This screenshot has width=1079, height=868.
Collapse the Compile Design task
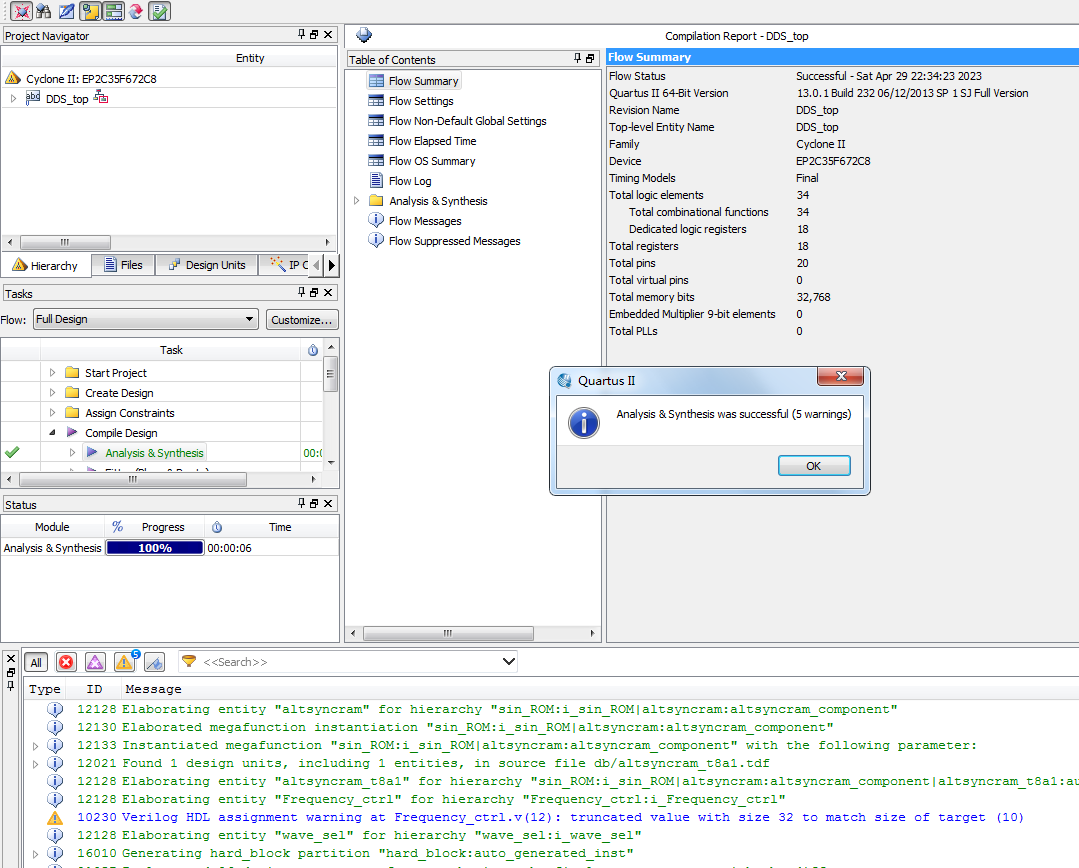(x=52, y=432)
